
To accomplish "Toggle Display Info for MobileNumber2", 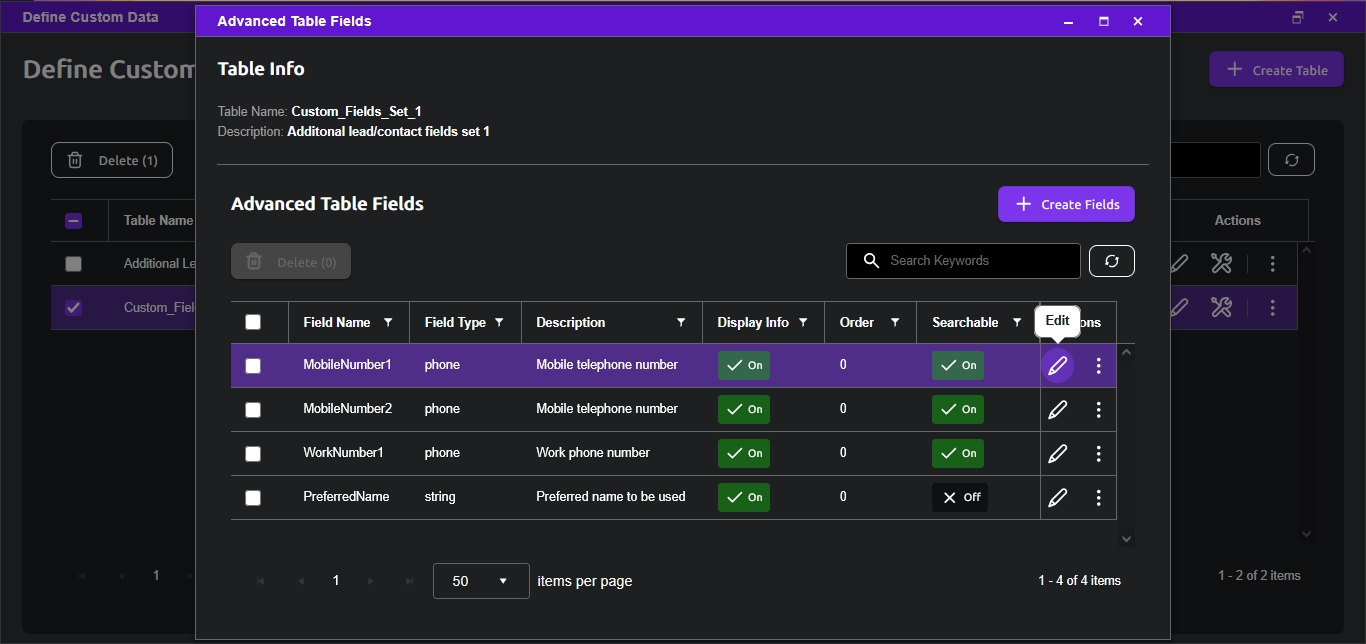I will (x=744, y=409).
